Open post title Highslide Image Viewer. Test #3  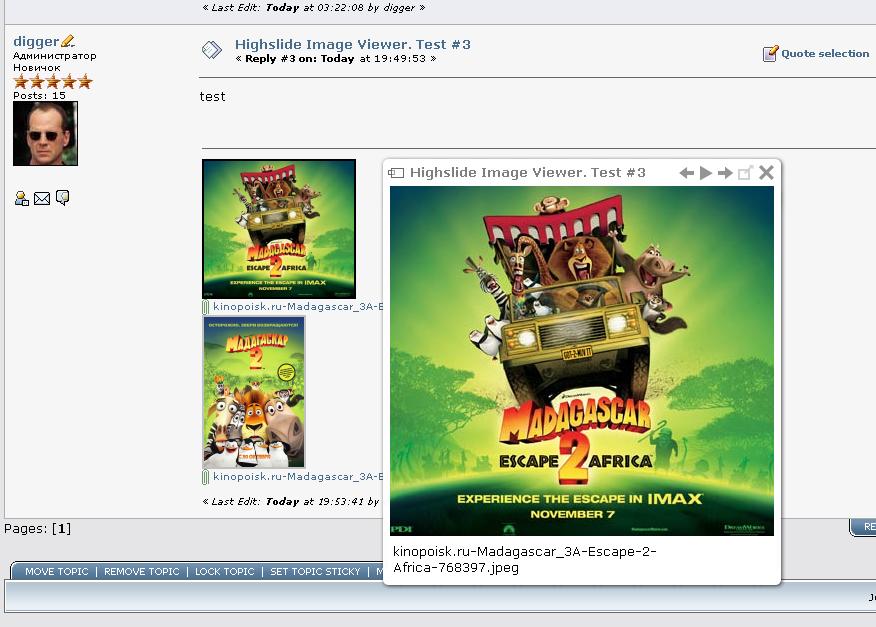point(353,44)
